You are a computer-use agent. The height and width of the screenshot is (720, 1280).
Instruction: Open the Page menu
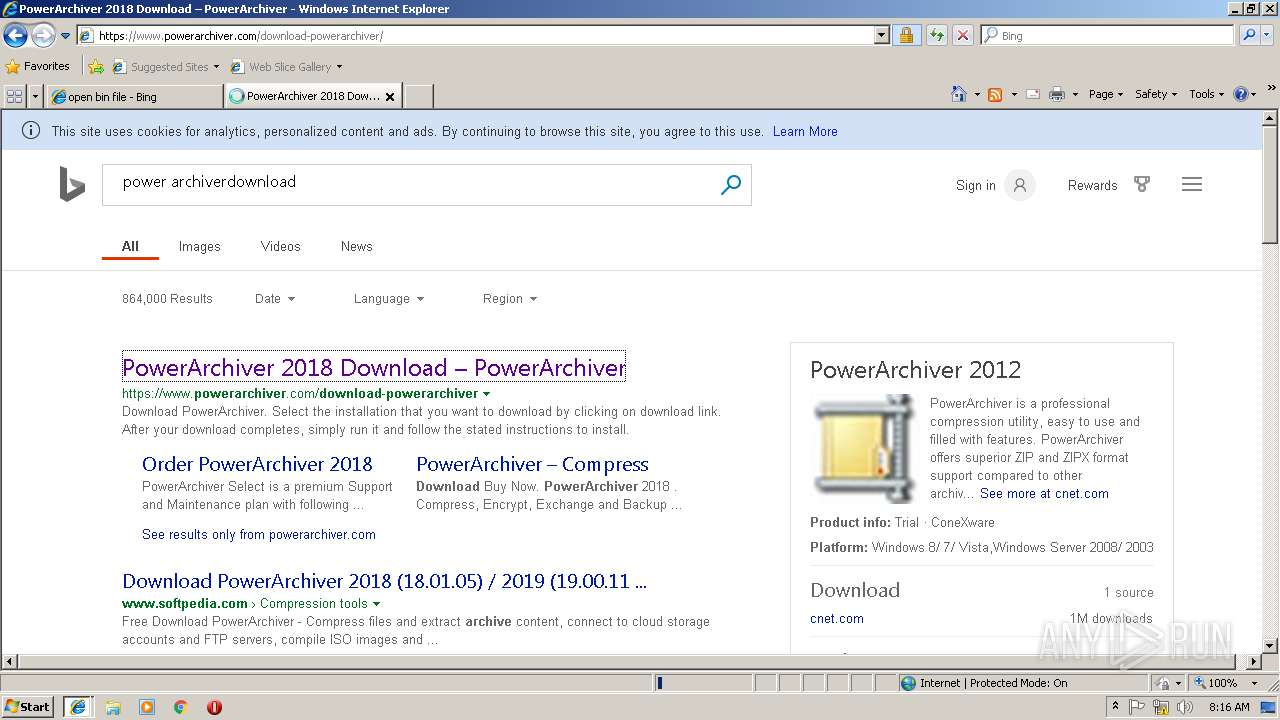(1106, 94)
